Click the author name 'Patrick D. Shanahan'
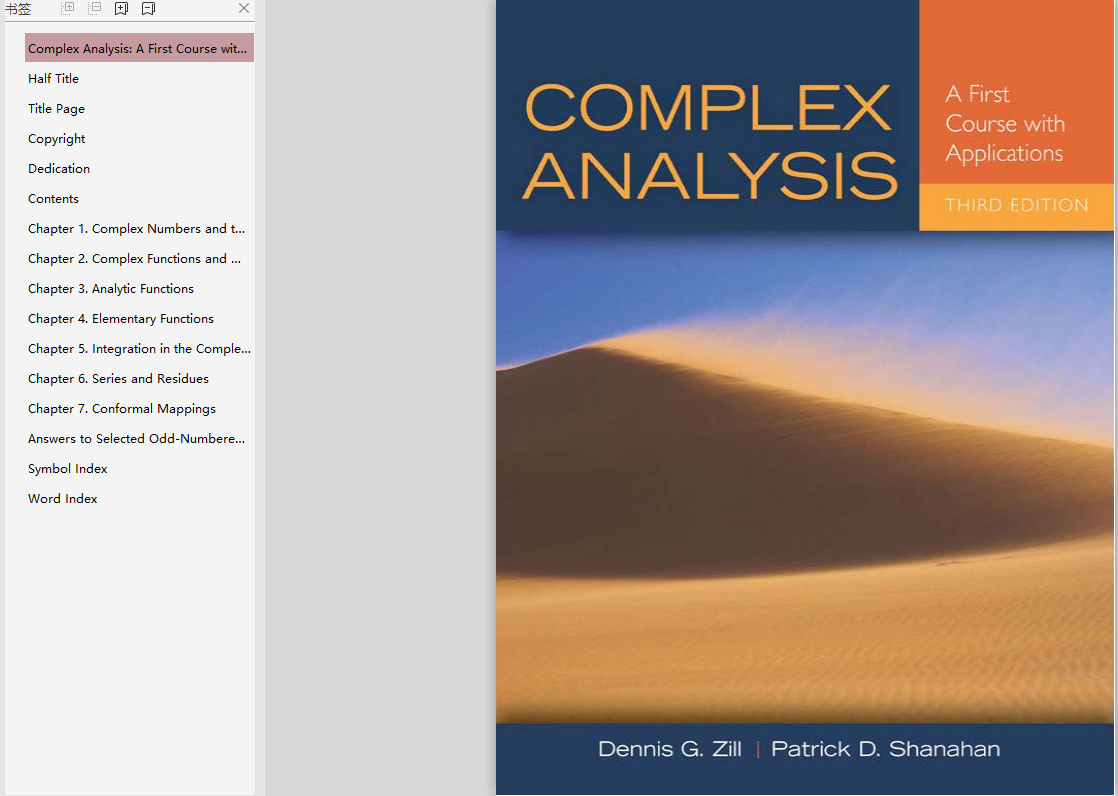The image size is (1118, 796). coord(886,748)
